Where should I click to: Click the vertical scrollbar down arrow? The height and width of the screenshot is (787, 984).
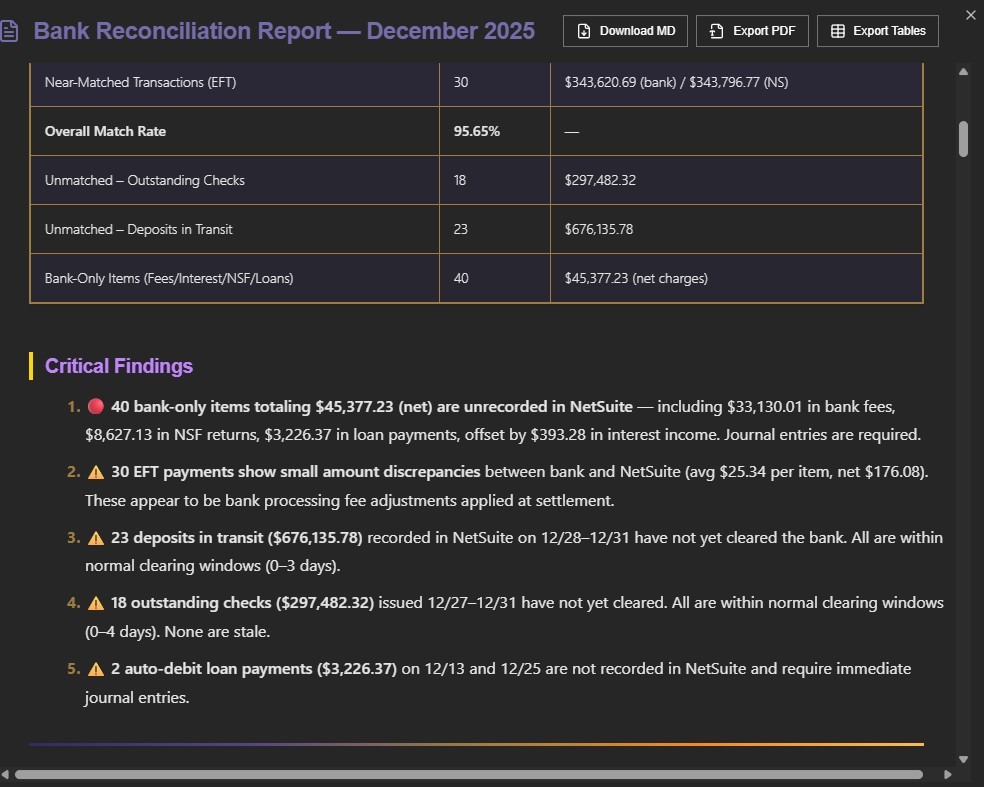tap(963, 759)
